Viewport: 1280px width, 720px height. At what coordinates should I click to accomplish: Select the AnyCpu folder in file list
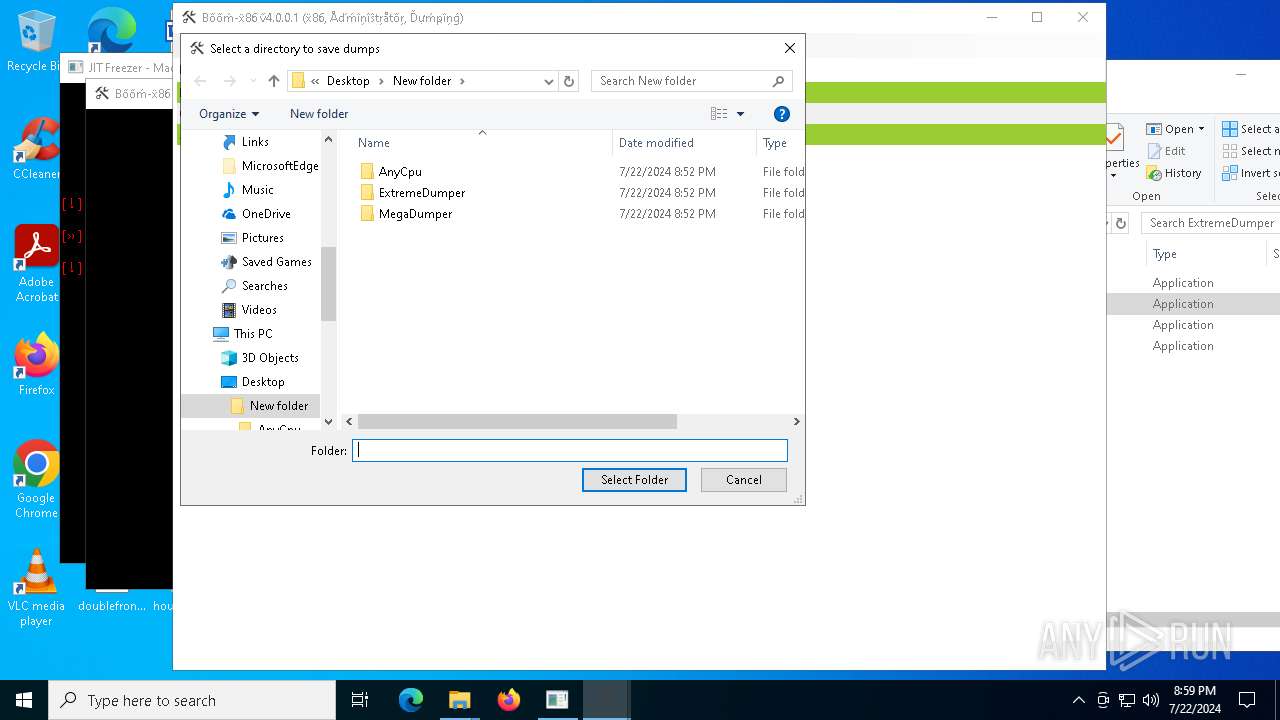pos(400,172)
